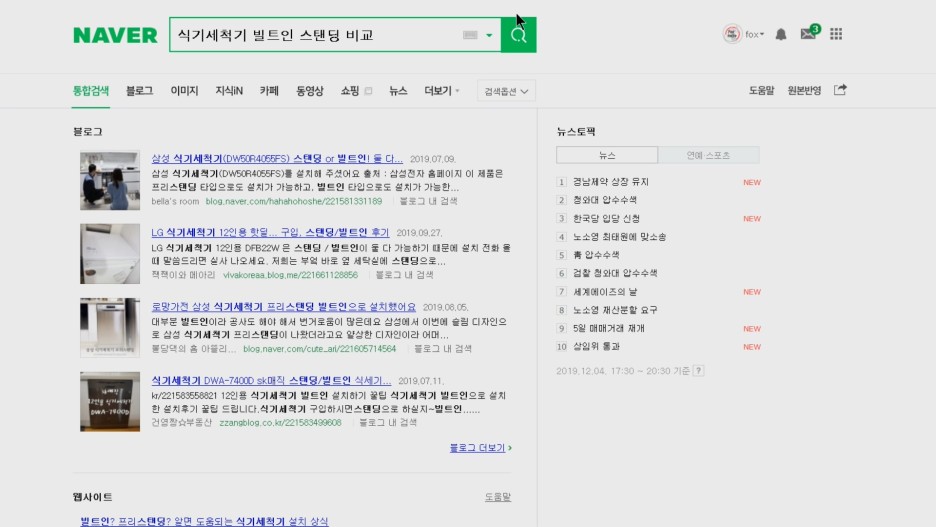Open the notifications bell icon
This screenshot has height=527, width=936.
(781, 35)
